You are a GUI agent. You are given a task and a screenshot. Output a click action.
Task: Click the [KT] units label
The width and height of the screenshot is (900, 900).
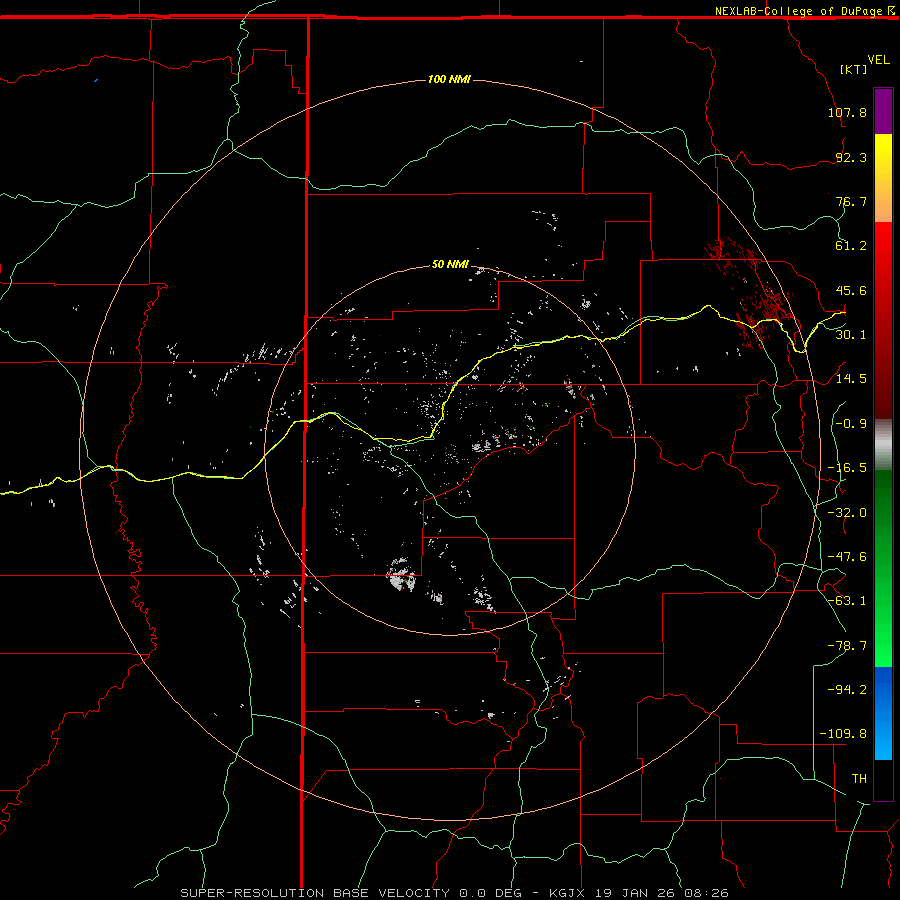click(853, 69)
